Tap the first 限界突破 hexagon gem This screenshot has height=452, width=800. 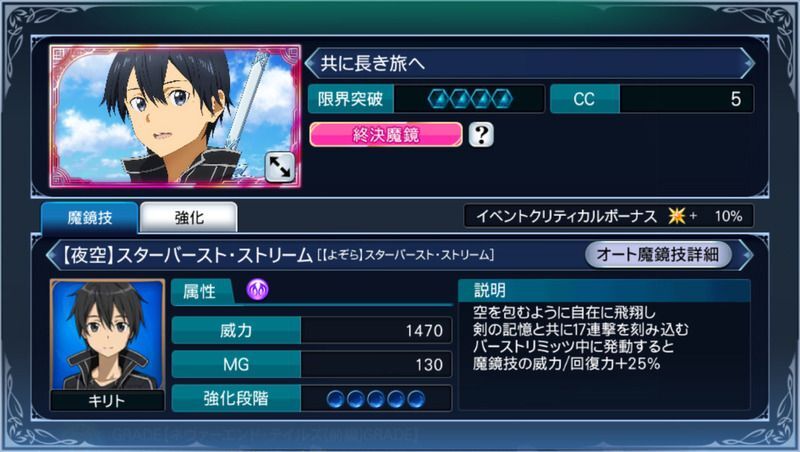[439, 99]
